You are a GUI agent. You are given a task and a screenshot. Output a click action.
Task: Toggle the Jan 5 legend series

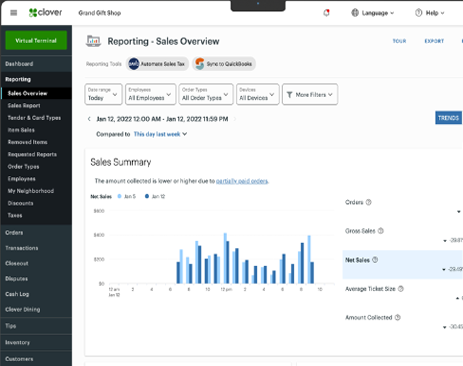coord(127,196)
